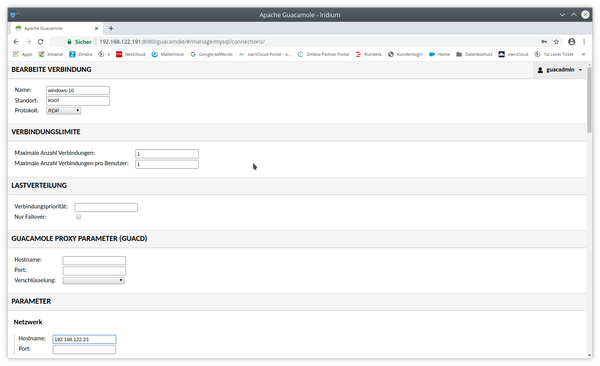Open the Zimbra bookmark
Screen dimensions: 600x366
[x=81, y=54]
